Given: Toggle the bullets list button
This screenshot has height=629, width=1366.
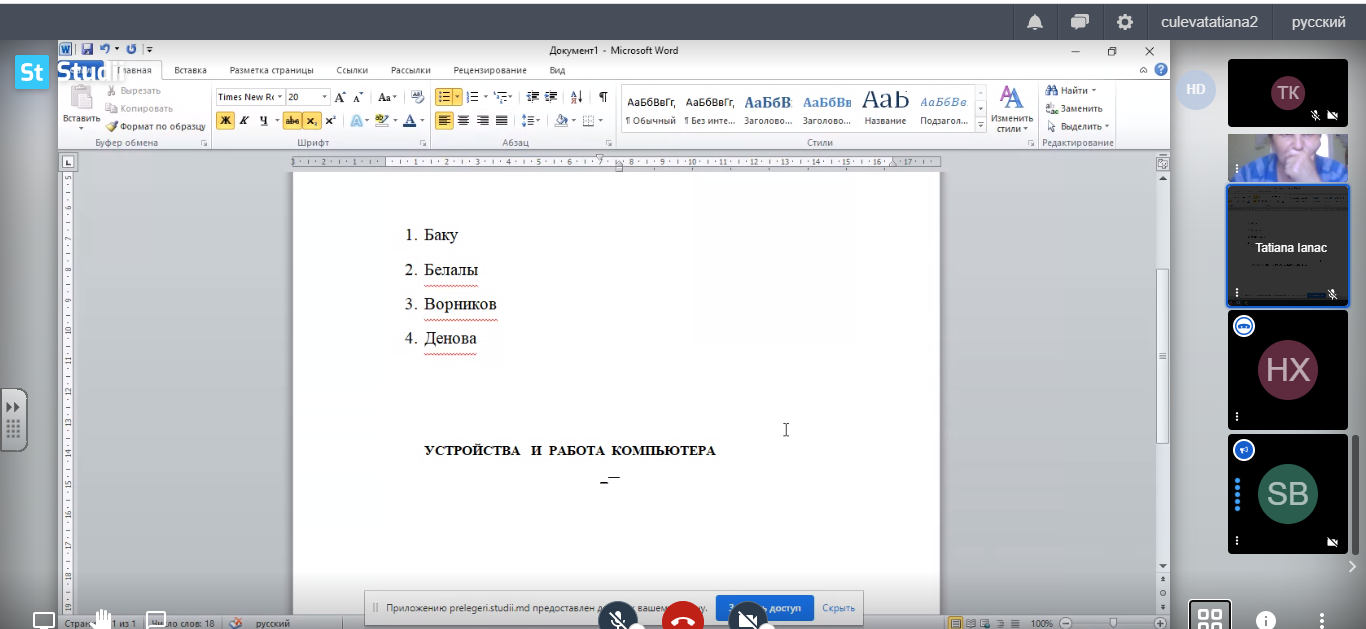Looking at the screenshot, I should [444, 97].
